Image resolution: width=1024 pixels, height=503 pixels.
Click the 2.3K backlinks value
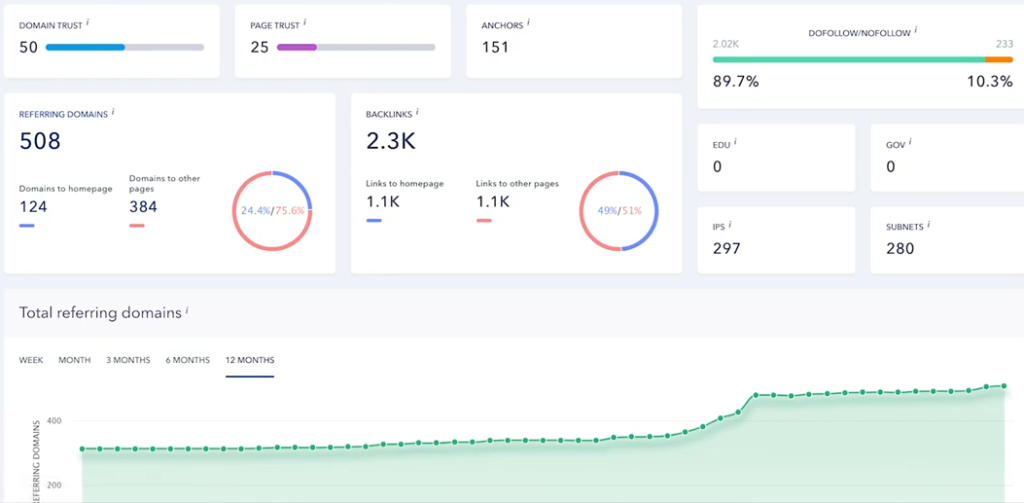391,141
